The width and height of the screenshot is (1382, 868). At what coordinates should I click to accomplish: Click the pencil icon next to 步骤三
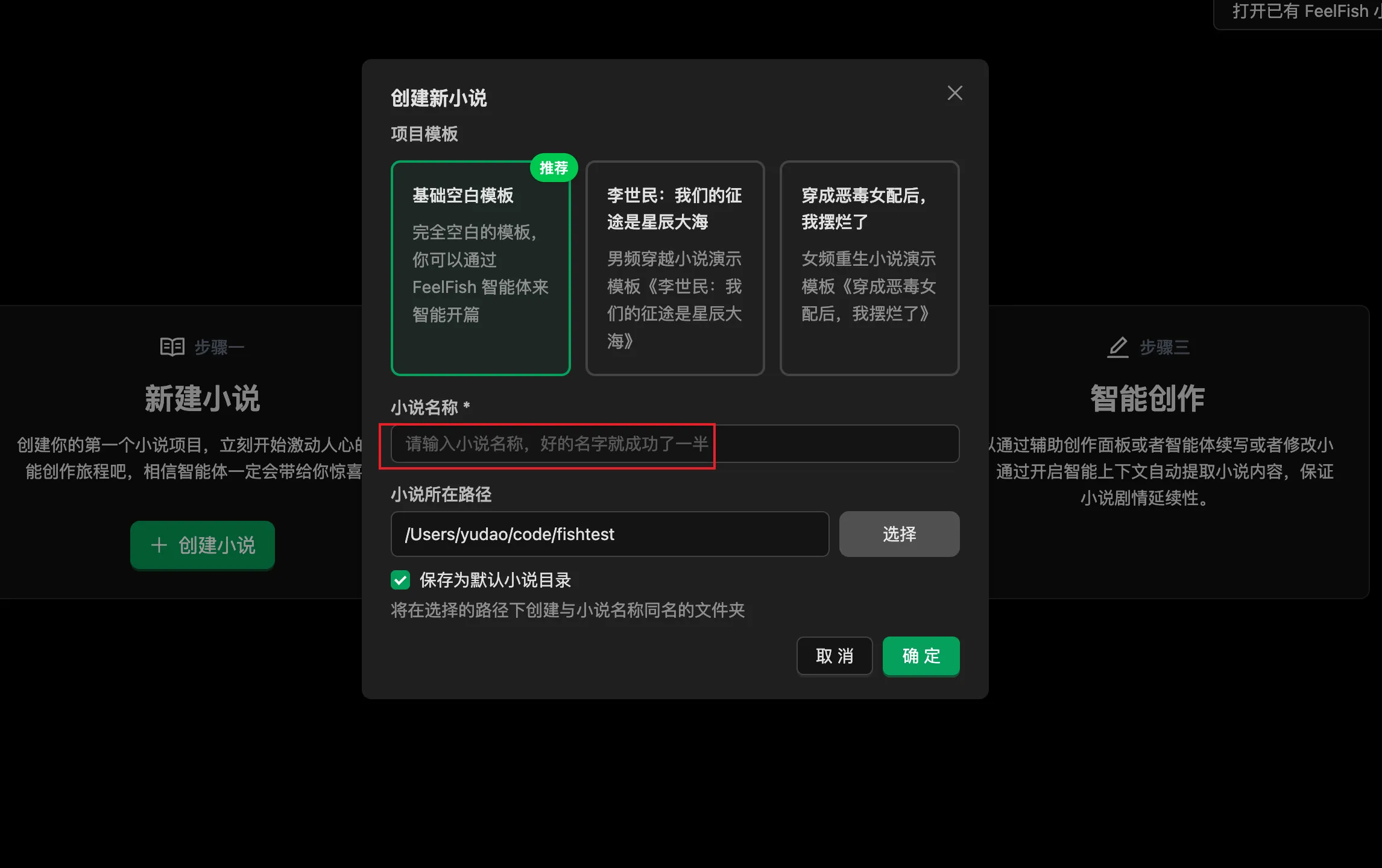1117,347
